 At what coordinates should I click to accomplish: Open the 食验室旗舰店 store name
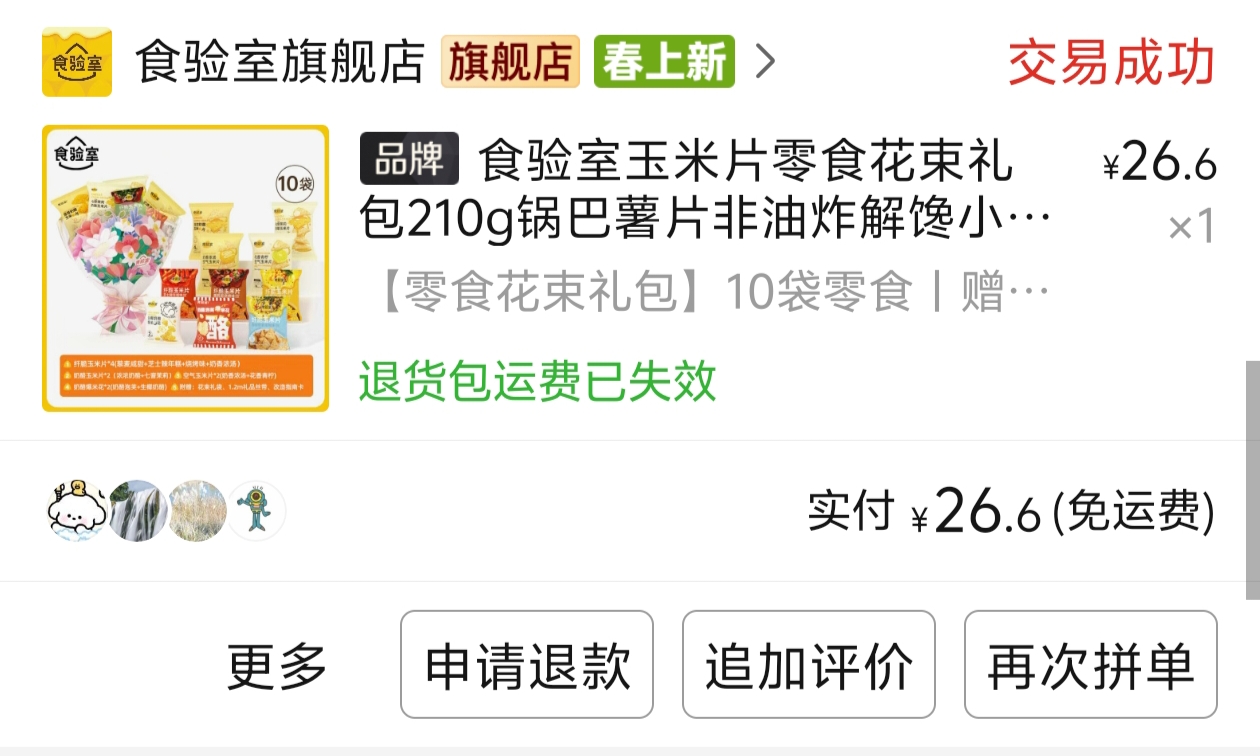(281, 62)
